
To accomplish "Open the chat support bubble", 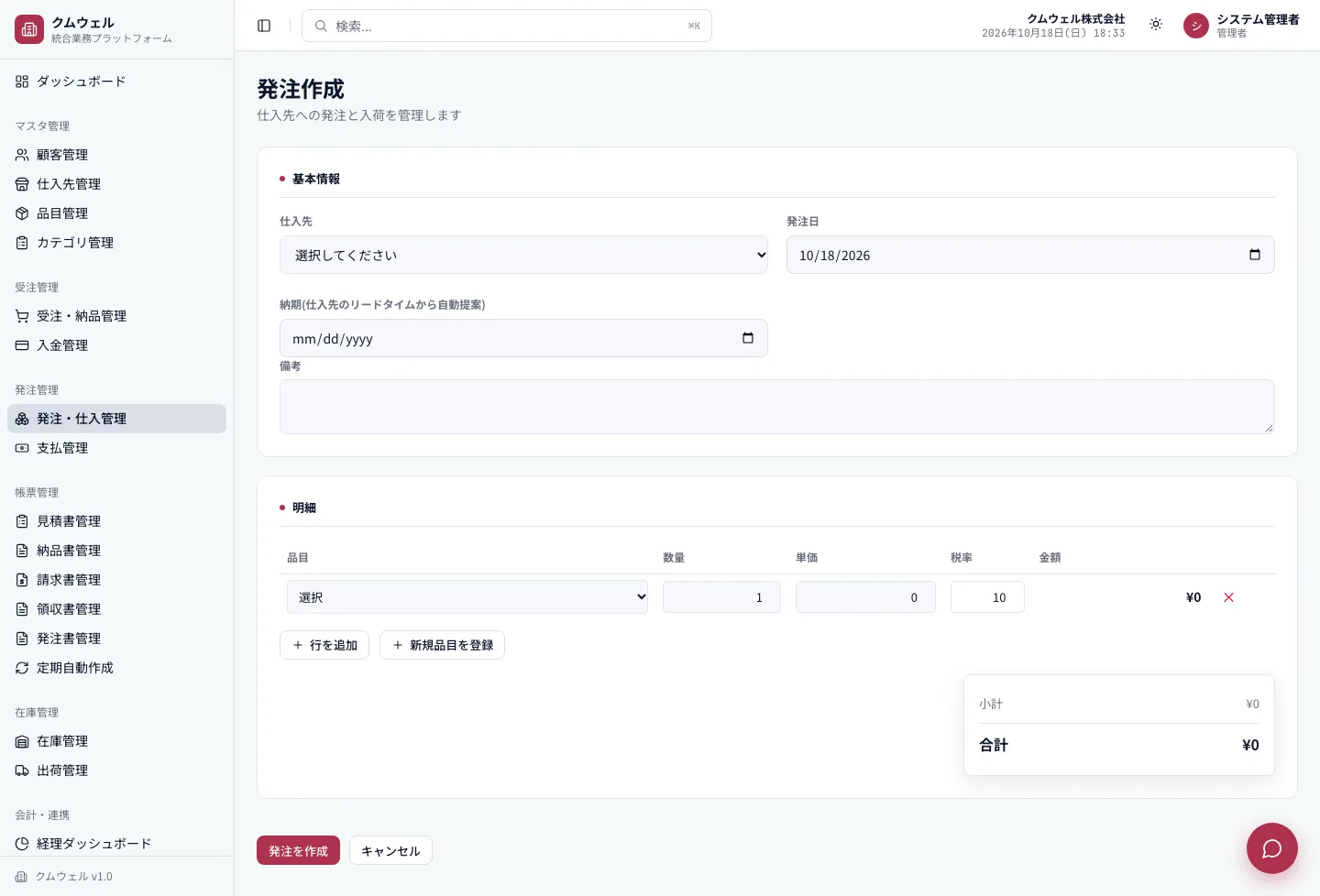I will (1271, 848).
